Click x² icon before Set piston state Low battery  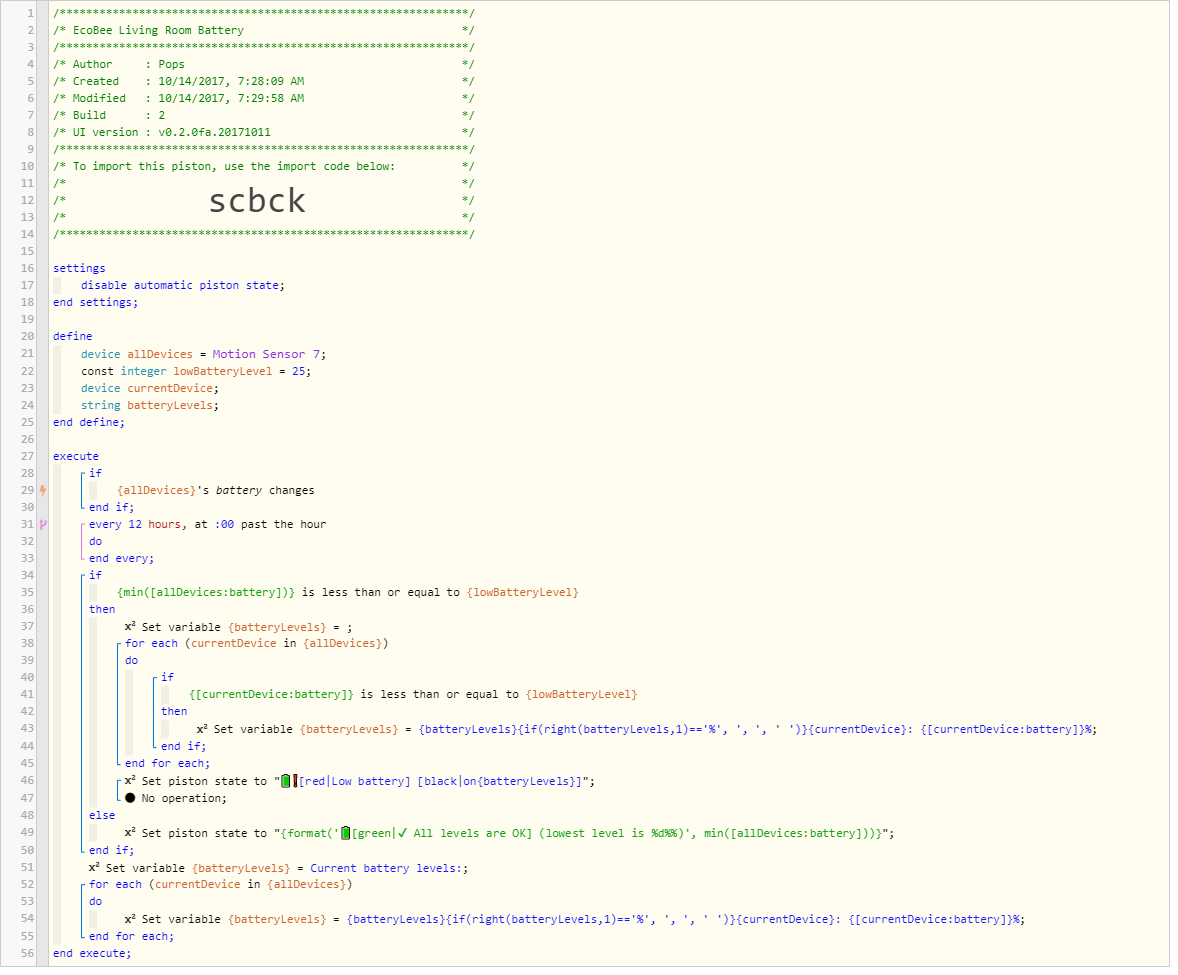(x=130, y=781)
